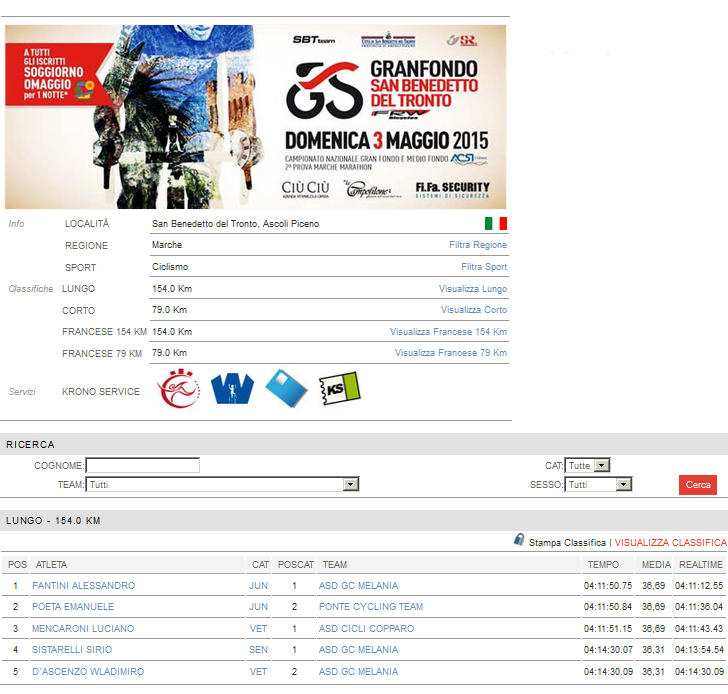Click JUN category in Poeta's row
This screenshot has width=728, height=694.
pyautogui.click(x=258, y=607)
